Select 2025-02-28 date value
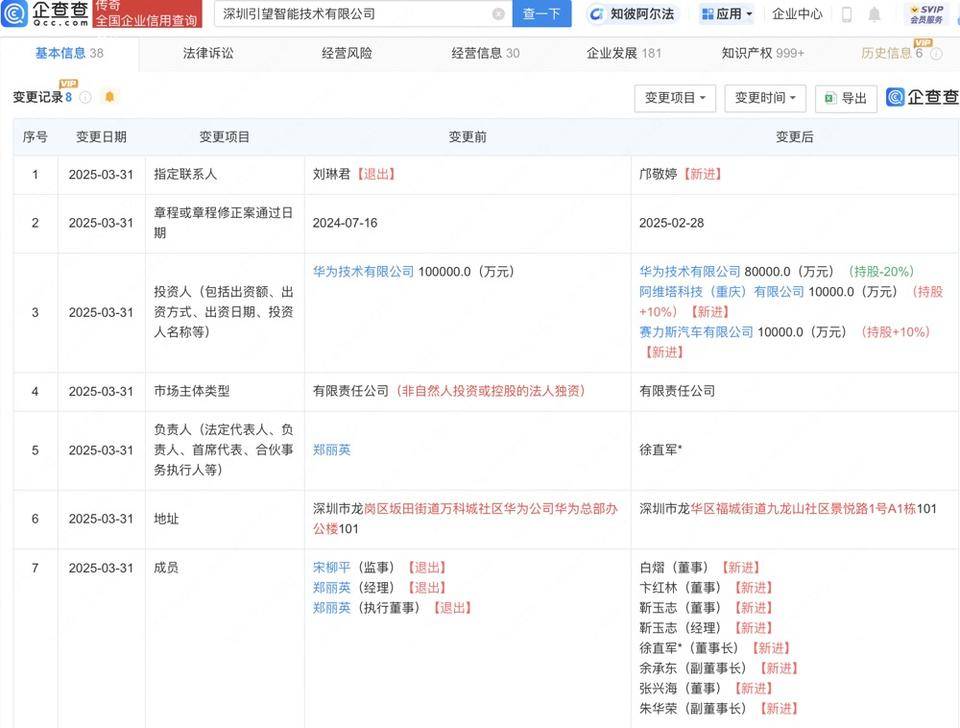This screenshot has width=960, height=728. 672,223
